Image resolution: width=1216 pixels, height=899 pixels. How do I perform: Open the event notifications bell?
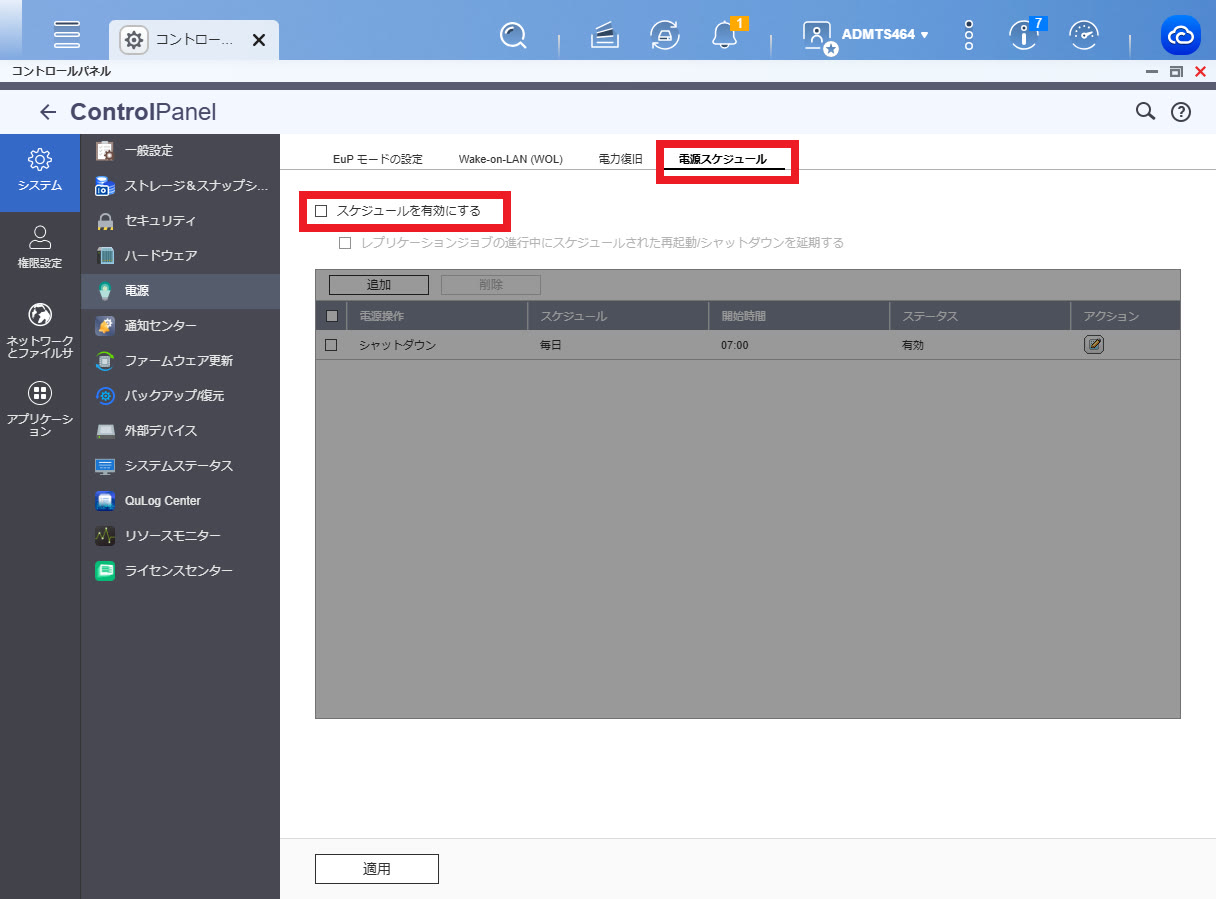pos(724,35)
